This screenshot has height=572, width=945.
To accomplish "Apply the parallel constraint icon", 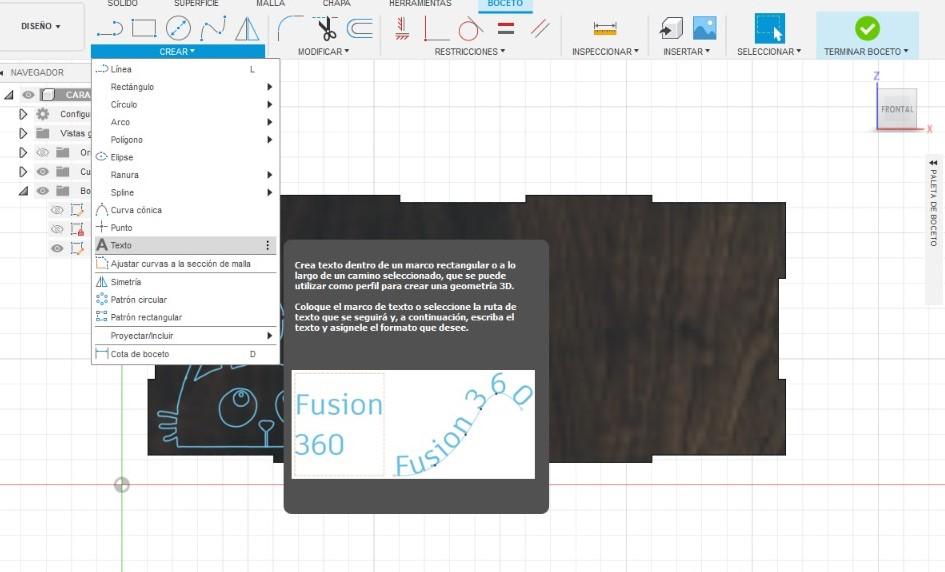I will [x=540, y=28].
